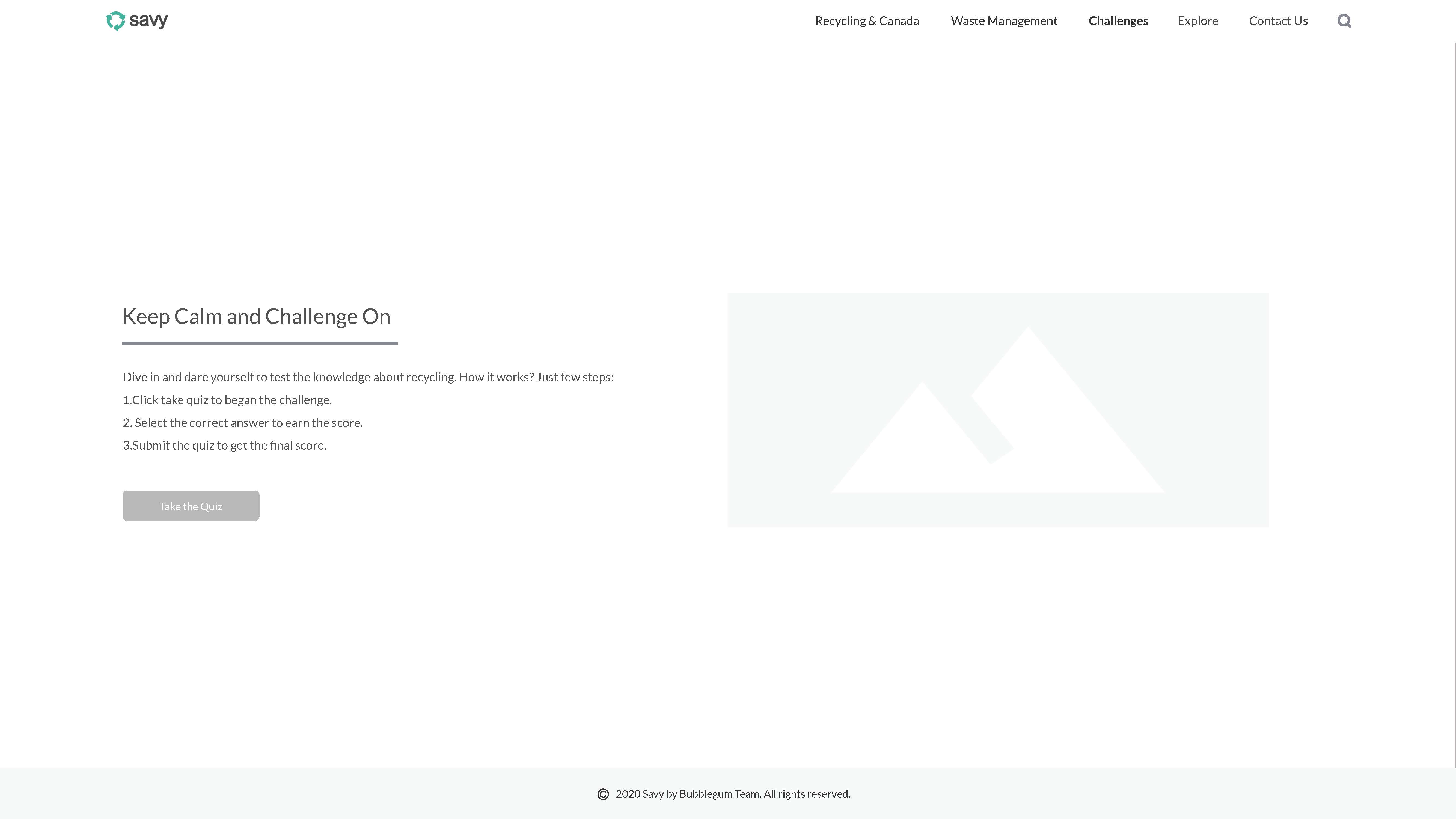Click the 2020 Savy copyright footer text
The height and width of the screenshot is (819, 1456).
[x=733, y=794]
